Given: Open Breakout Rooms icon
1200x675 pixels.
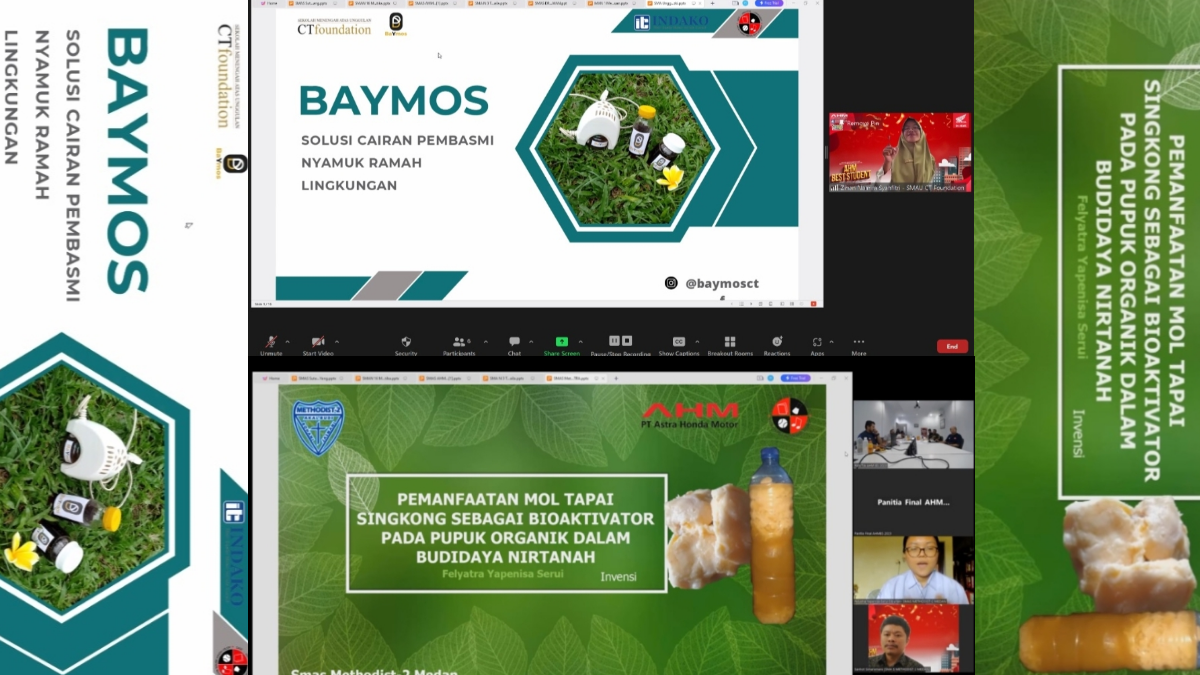Looking at the screenshot, I should pos(730,342).
